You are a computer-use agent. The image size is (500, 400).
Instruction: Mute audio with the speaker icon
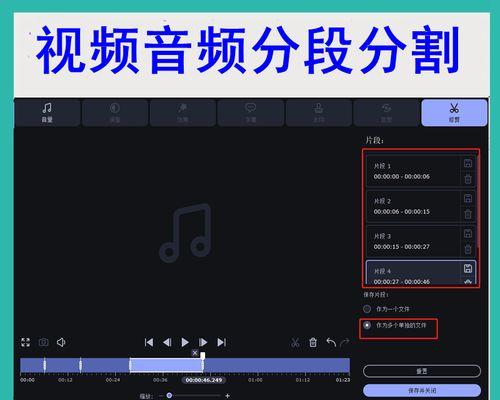point(61,342)
